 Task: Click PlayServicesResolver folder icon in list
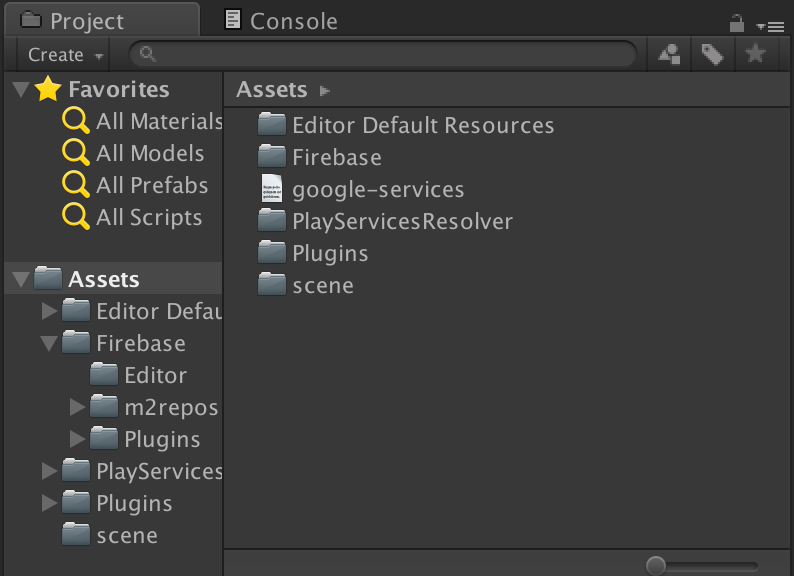[x=272, y=220]
